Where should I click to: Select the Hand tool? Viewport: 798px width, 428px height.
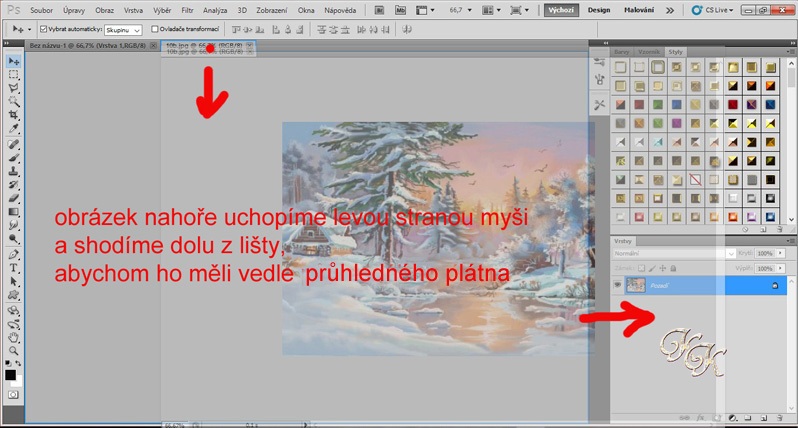tap(13, 337)
